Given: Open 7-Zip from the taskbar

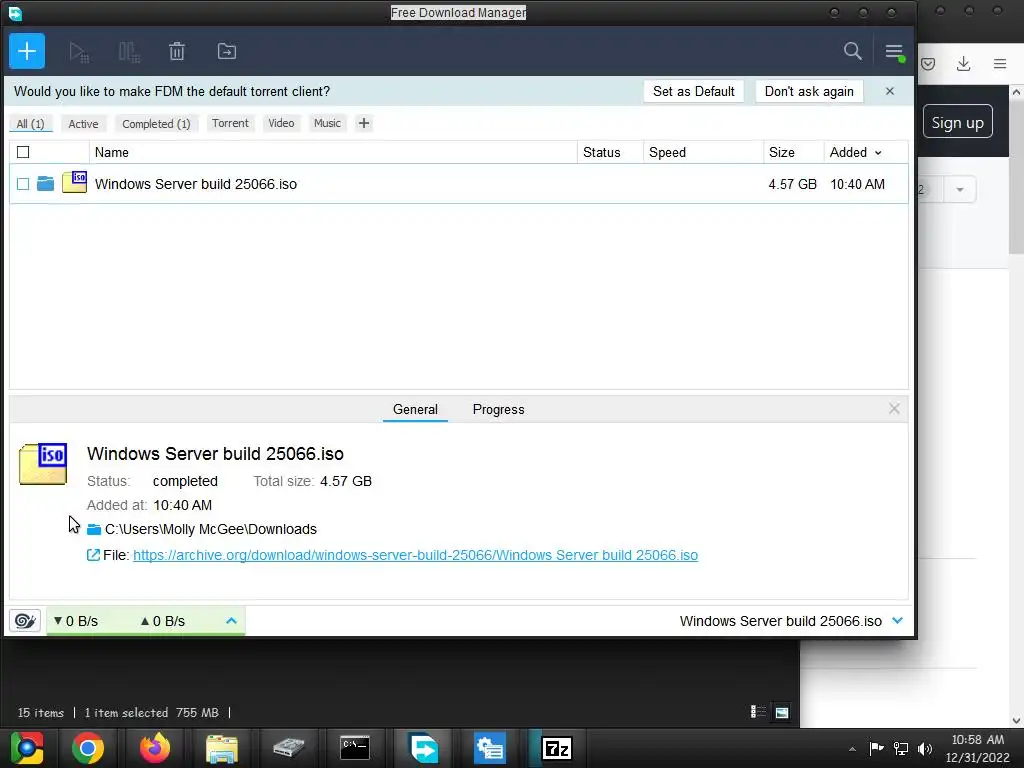Looking at the screenshot, I should [557, 748].
